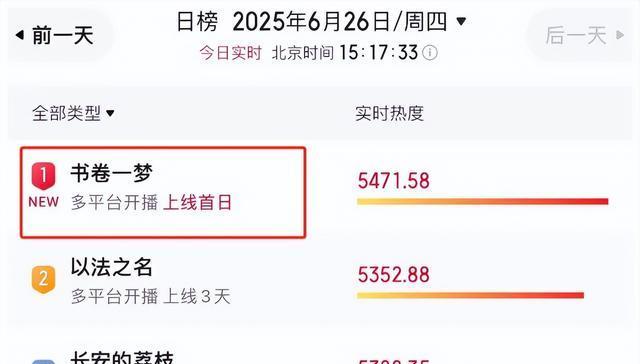Click the 5471.58 heat progress bar
Screen dimensions: 640x364
[x=482, y=201]
